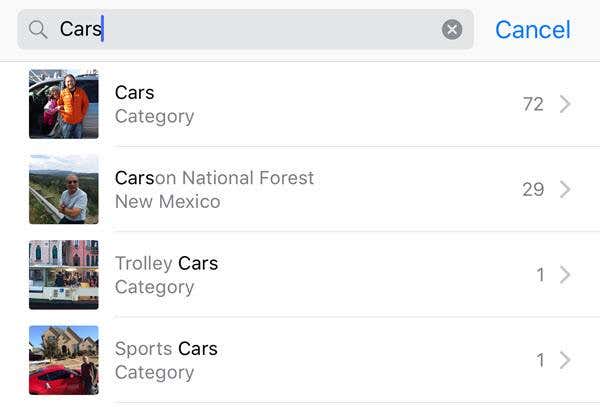The width and height of the screenshot is (600, 408).
Task: Select the Sports Cars photo thumbnail
Action: [x=64, y=360]
